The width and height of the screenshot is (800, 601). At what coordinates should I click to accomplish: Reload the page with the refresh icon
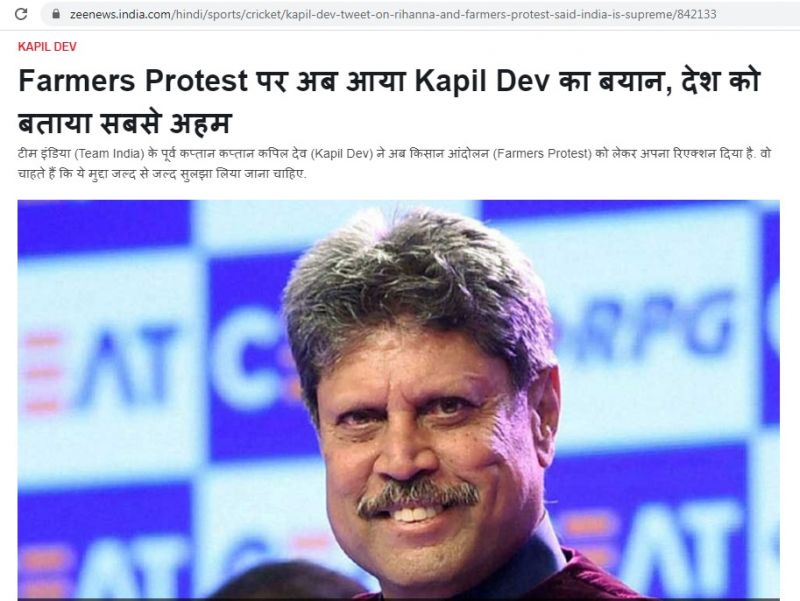[x=21, y=14]
